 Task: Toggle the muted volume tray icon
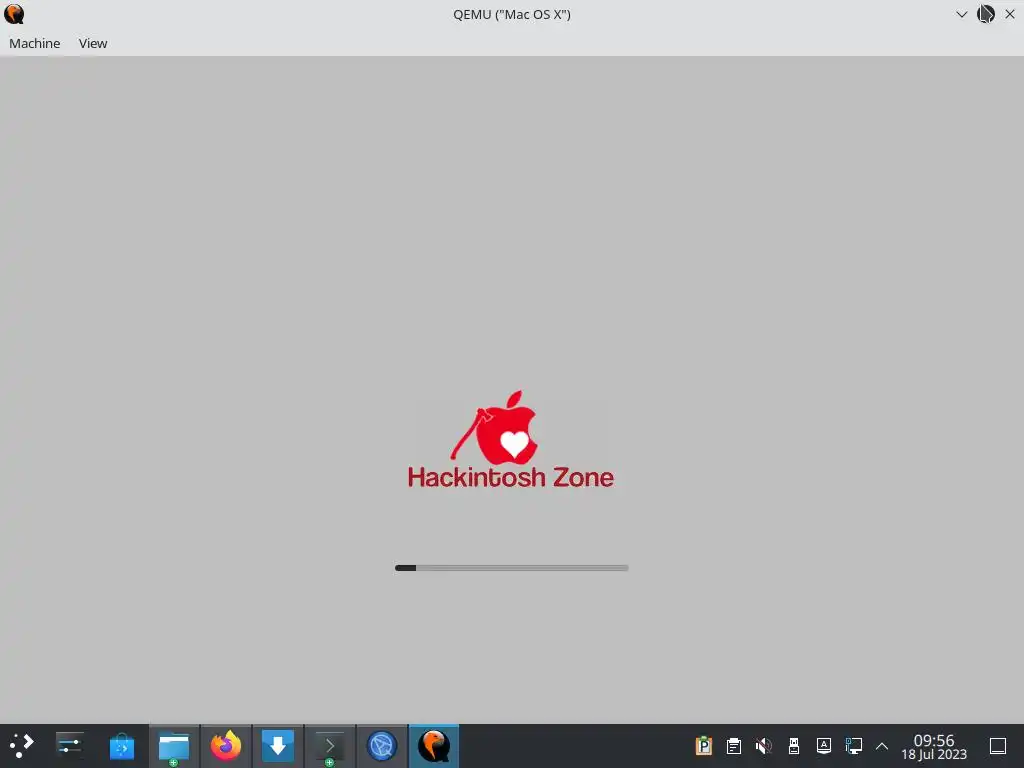pos(763,746)
